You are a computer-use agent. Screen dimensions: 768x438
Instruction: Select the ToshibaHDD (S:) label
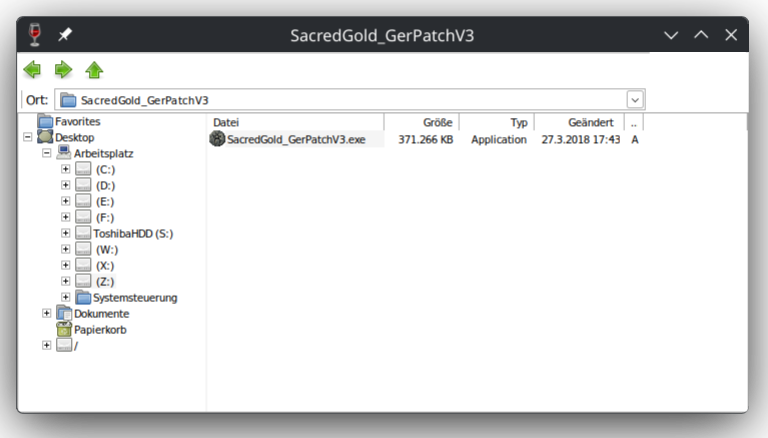(x=133, y=234)
